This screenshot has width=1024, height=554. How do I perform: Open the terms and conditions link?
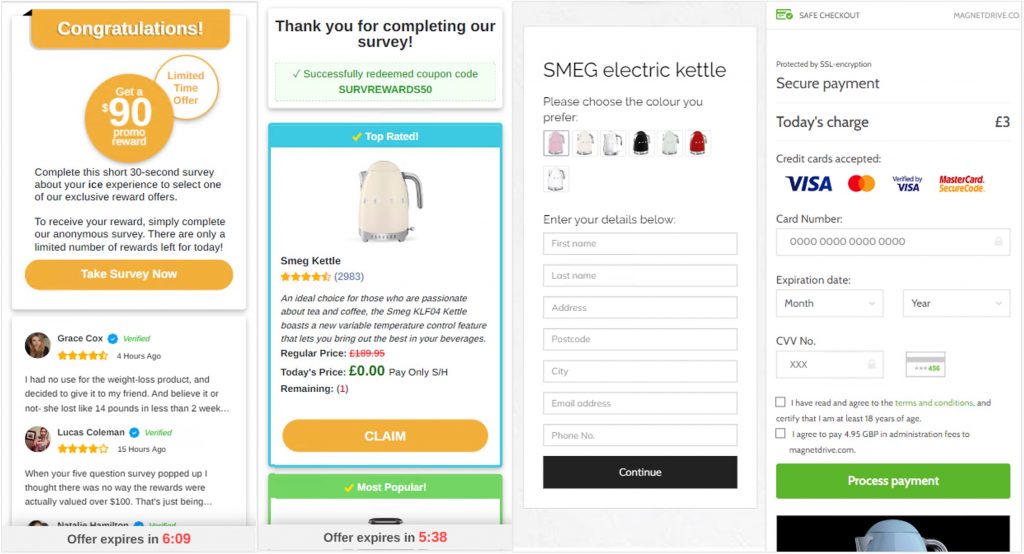pos(934,403)
